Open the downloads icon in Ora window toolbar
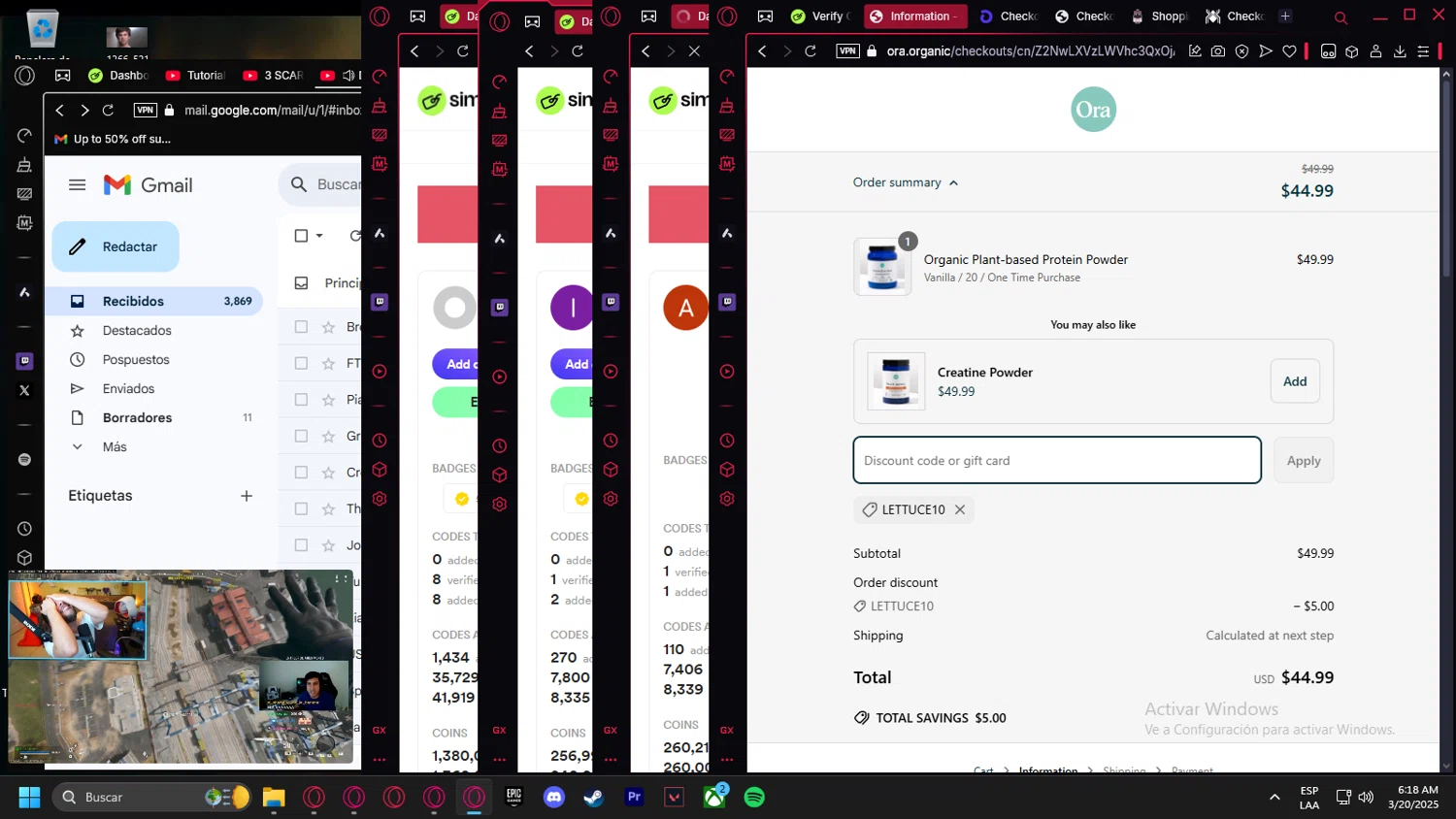Viewport: 1456px width, 819px height. [x=1400, y=51]
